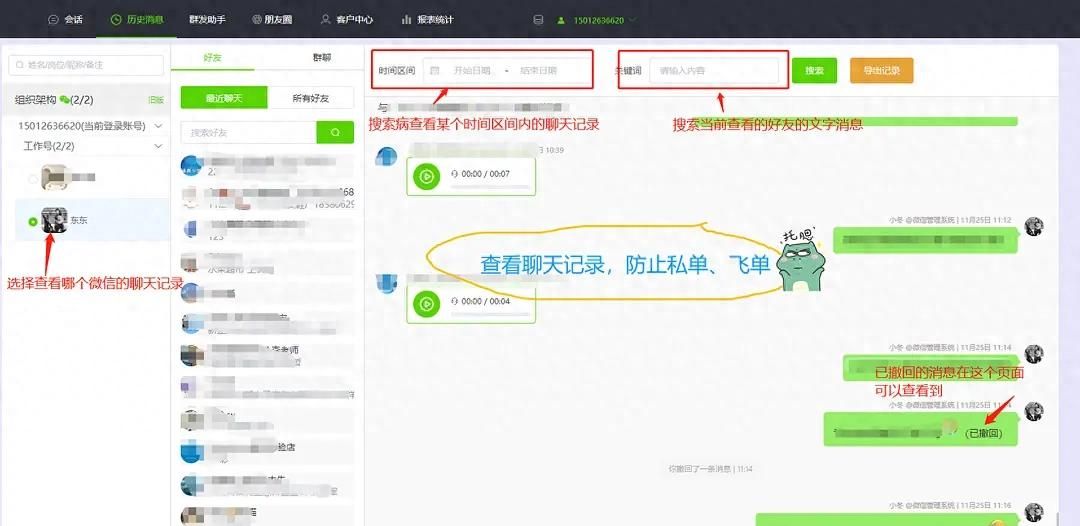This screenshot has height=526, width=1080.
Task: Click the sender avatar on the 10:39 message
Action: 386,156
